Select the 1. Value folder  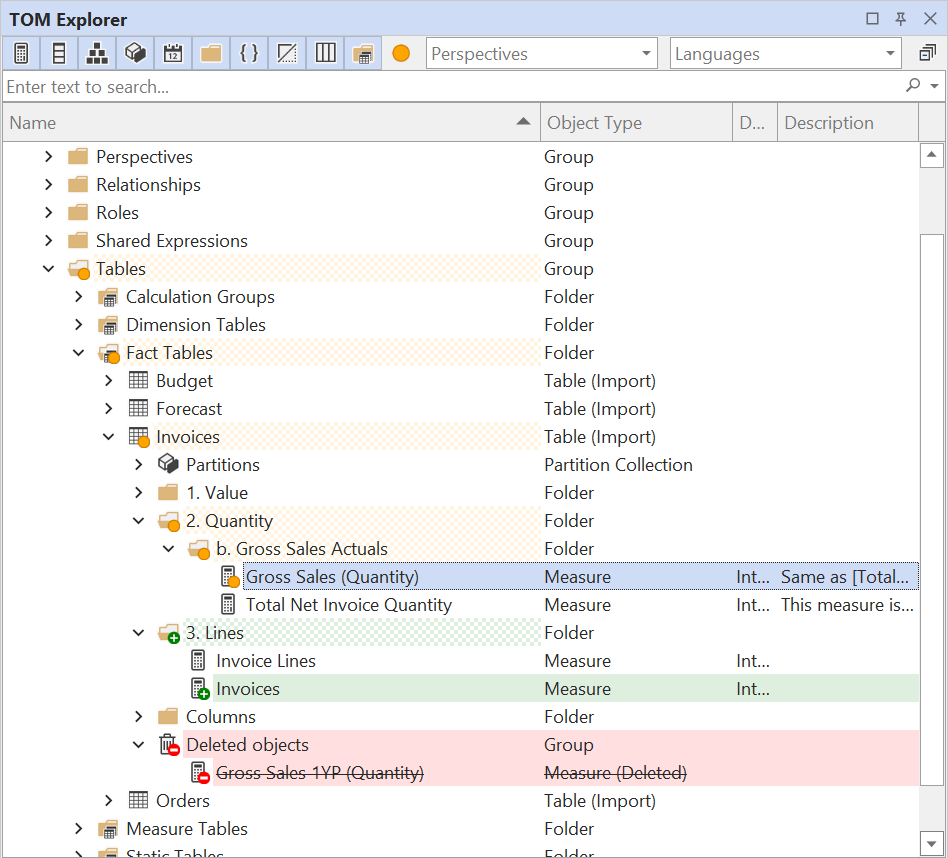(217, 493)
